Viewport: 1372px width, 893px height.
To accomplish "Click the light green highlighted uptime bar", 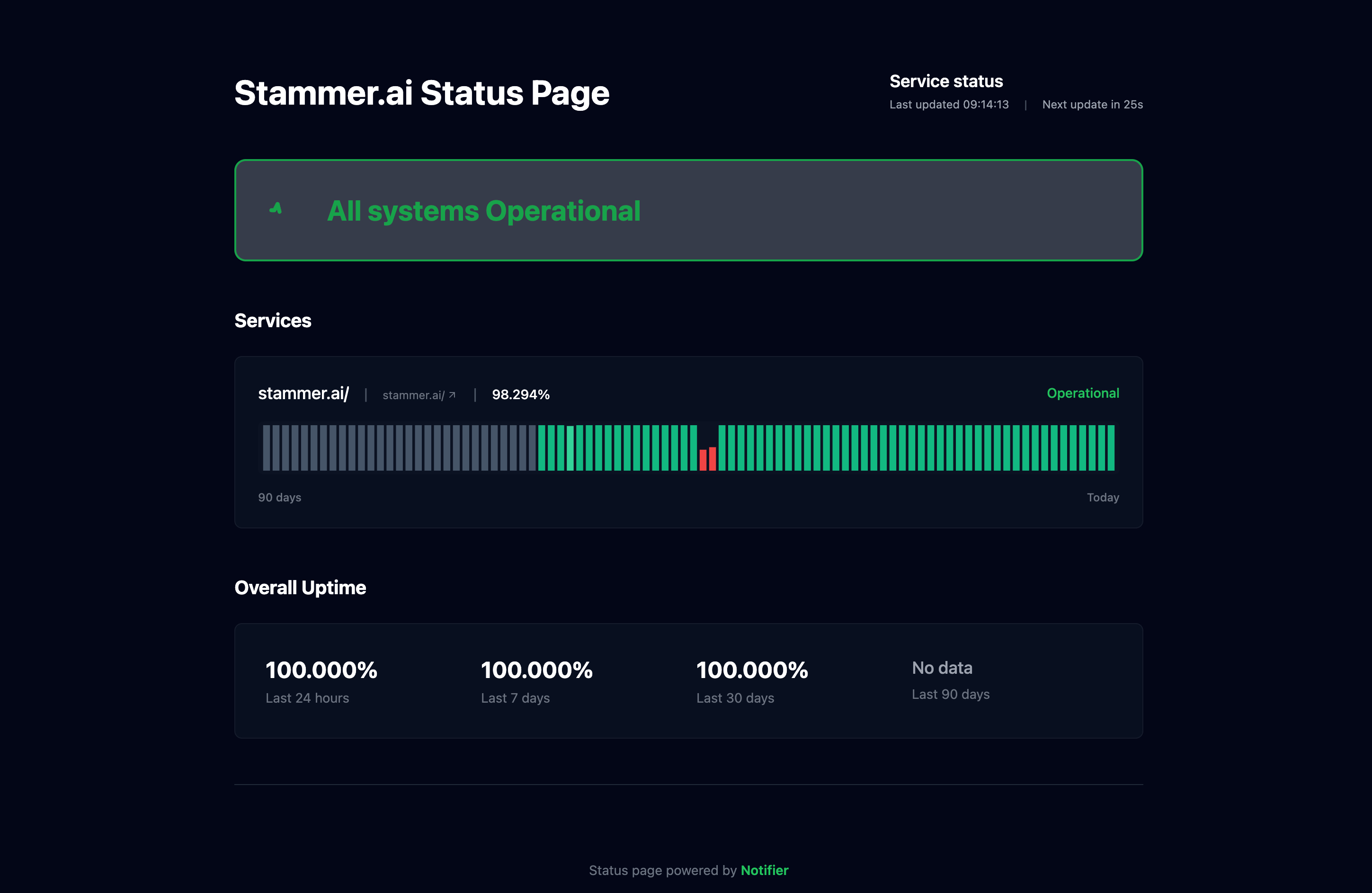I will [x=570, y=448].
